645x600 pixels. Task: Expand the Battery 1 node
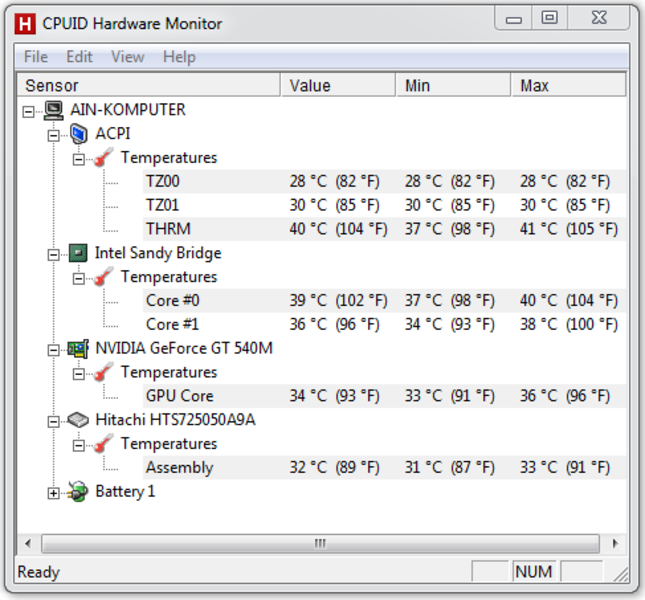pyautogui.click(x=54, y=493)
